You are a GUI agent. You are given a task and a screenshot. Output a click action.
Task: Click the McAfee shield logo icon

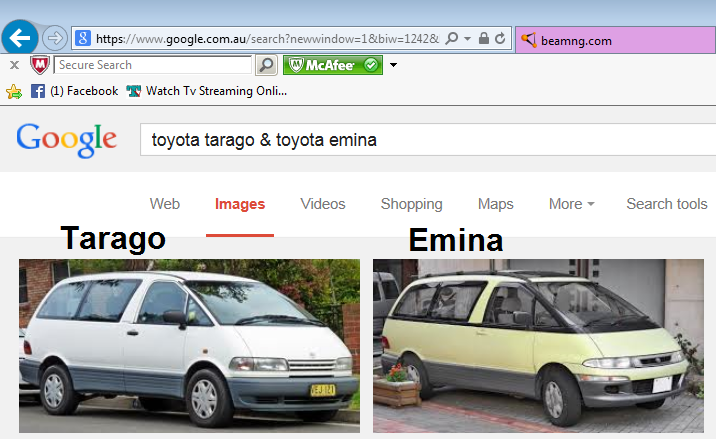pyautogui.click(x=40, y=65)
